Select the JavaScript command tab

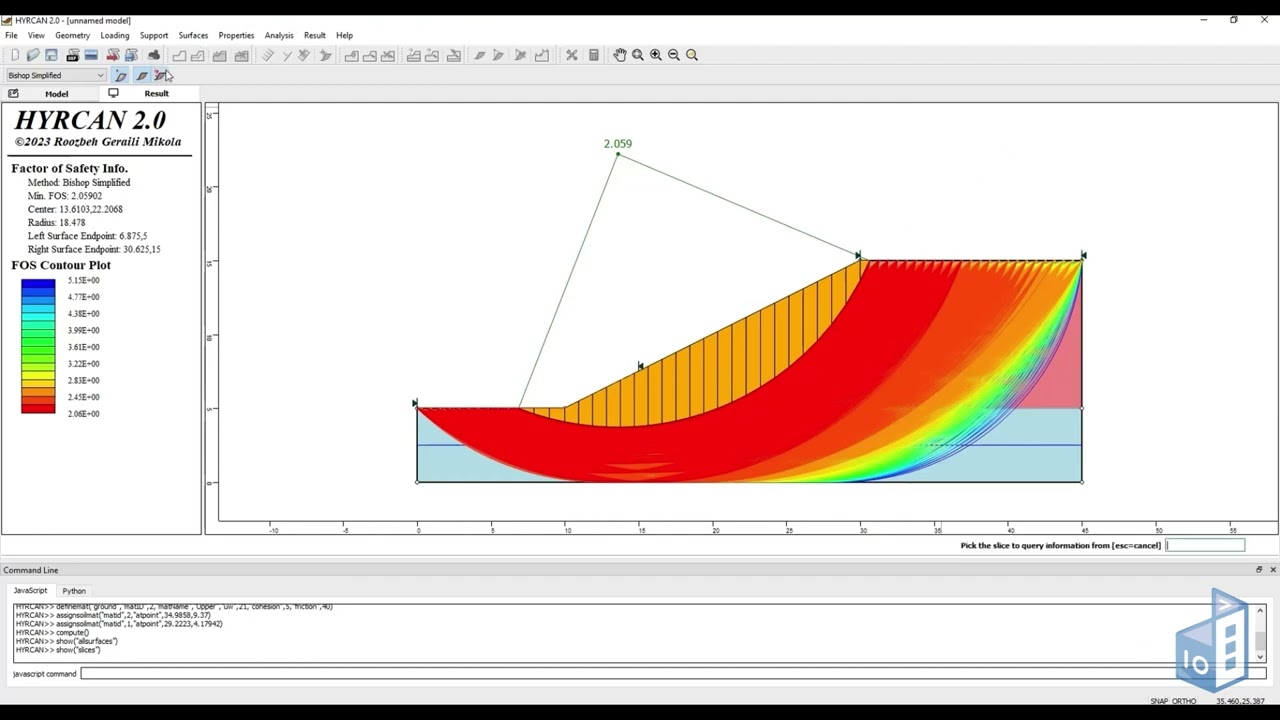[x=30, y=591]
